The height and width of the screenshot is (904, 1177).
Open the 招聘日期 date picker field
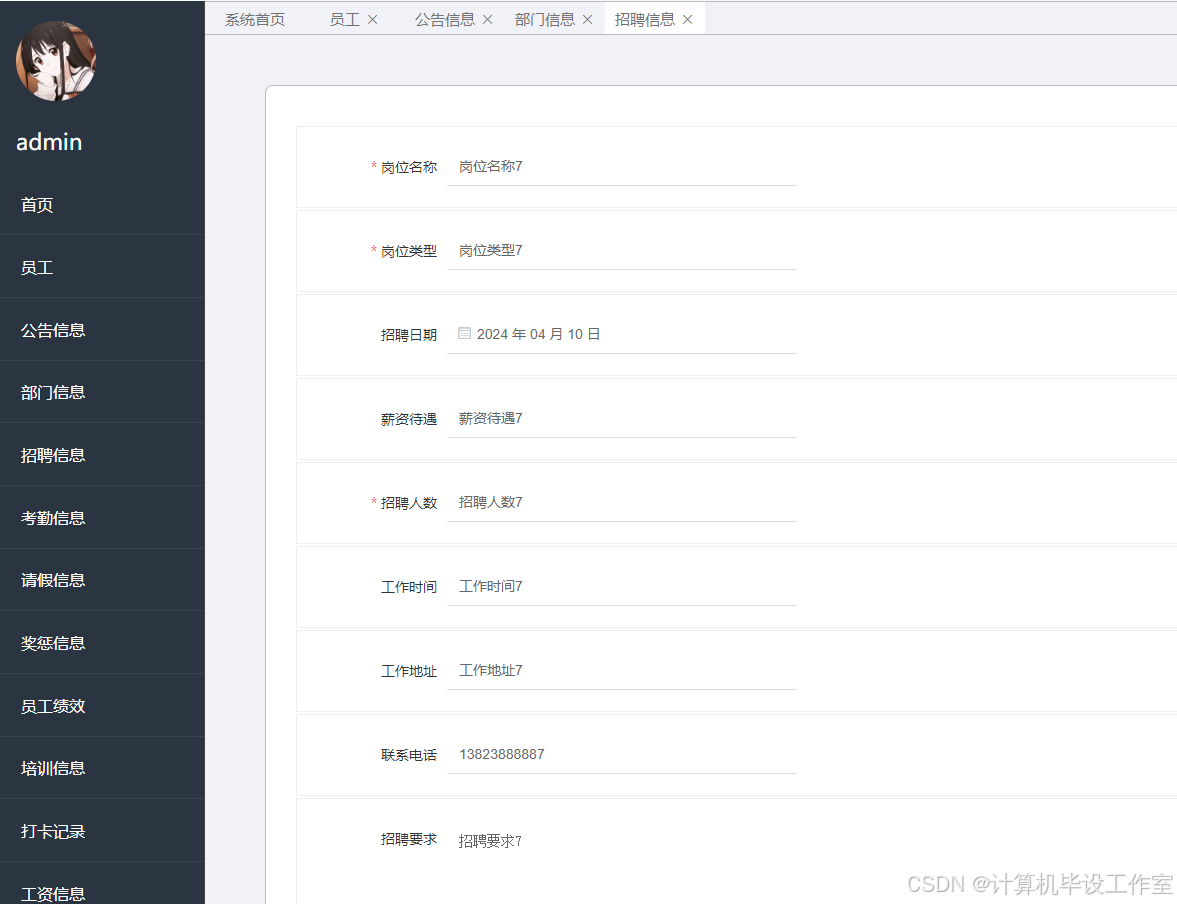click(x=622, y=334)
